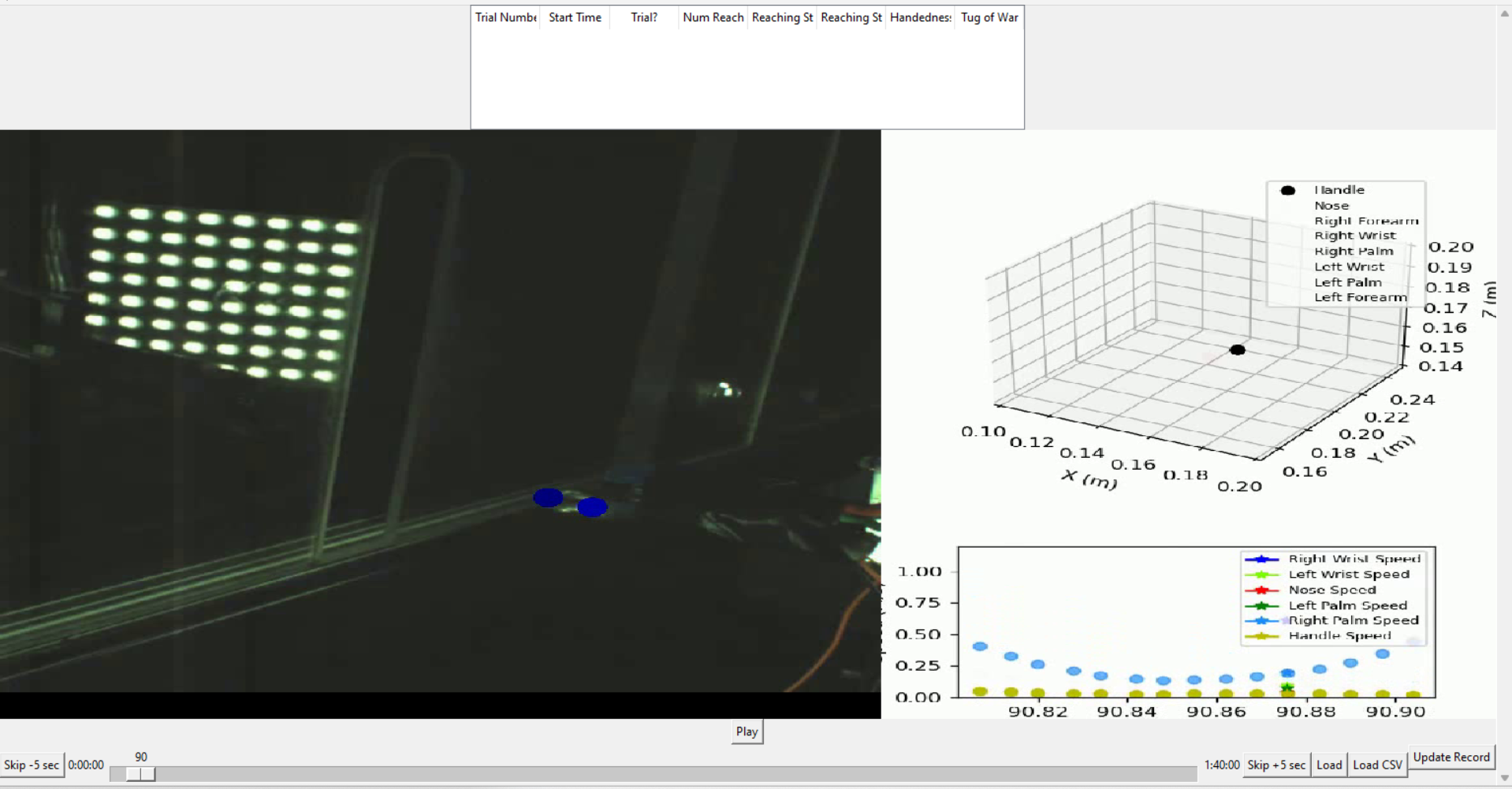
Task: Click the Play button
Action: click(747, 731)
